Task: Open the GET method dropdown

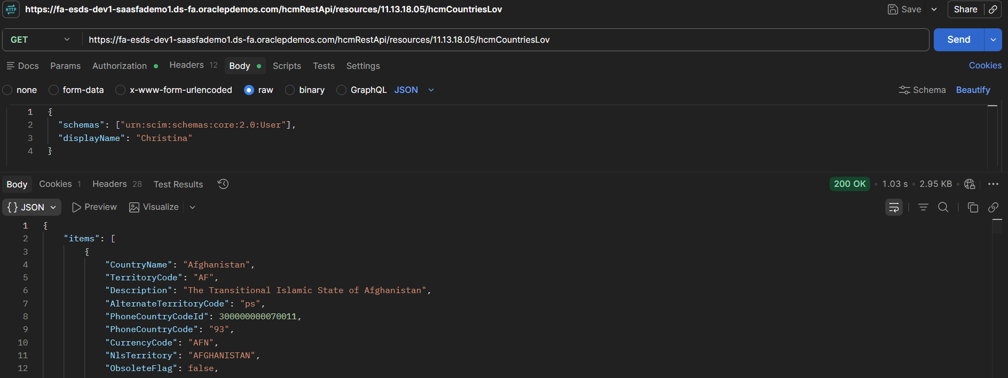Action: [x=40, y=40]
